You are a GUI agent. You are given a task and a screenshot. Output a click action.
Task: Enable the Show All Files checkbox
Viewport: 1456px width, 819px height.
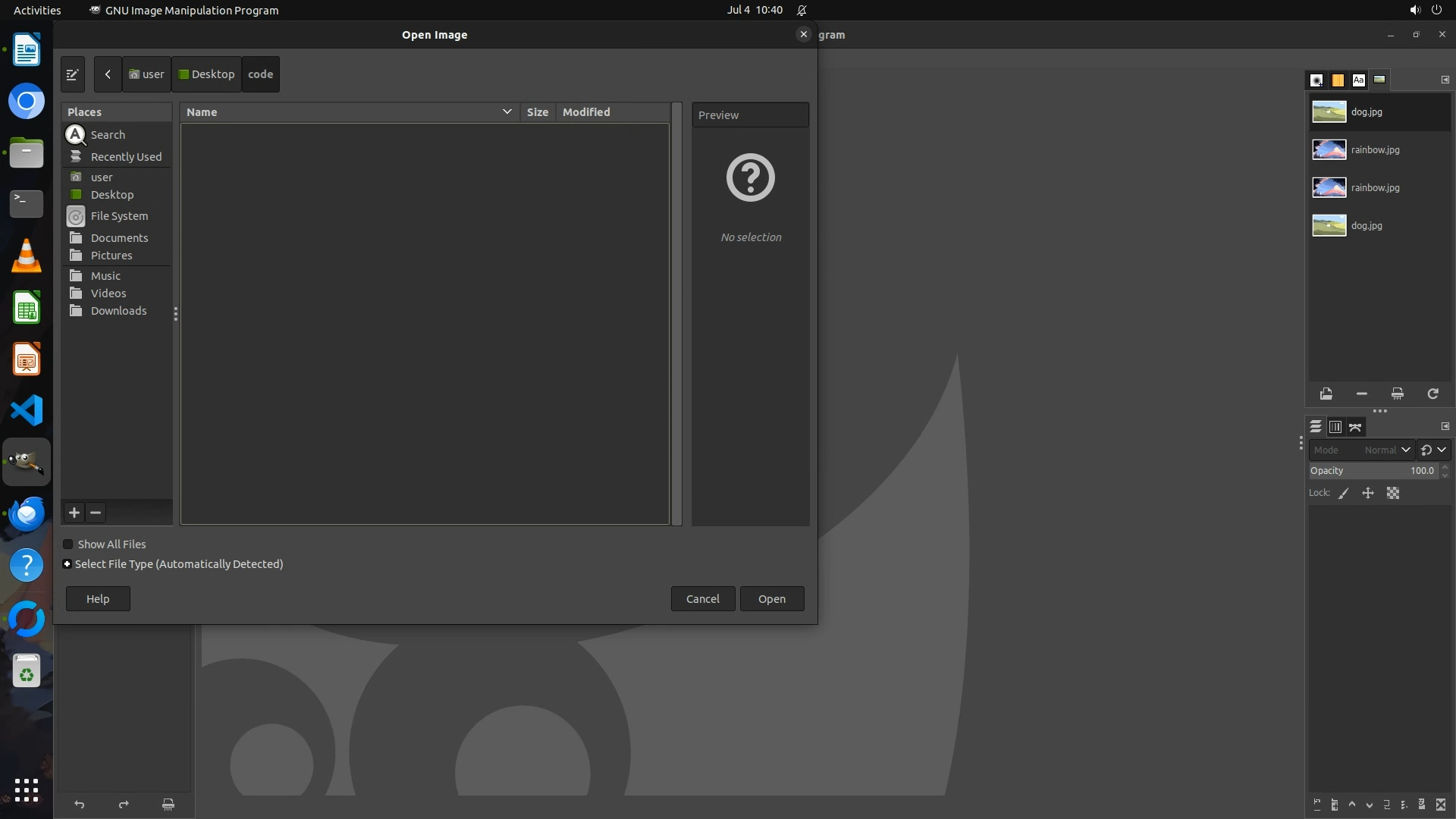point(68,544)
